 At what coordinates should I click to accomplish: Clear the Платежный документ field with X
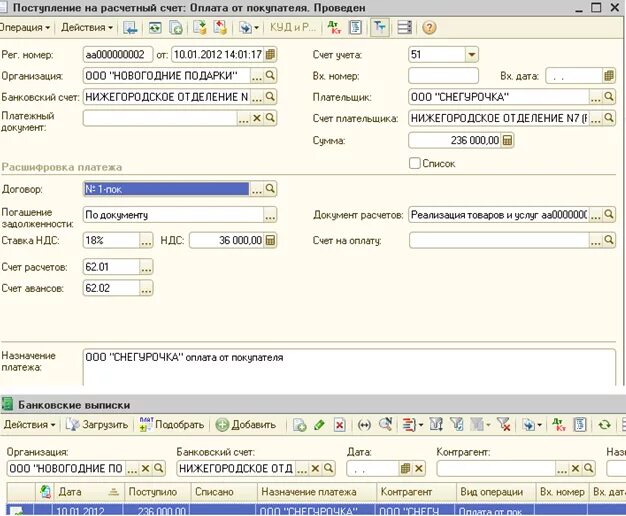pyautogui.click(x=257, y=118)
